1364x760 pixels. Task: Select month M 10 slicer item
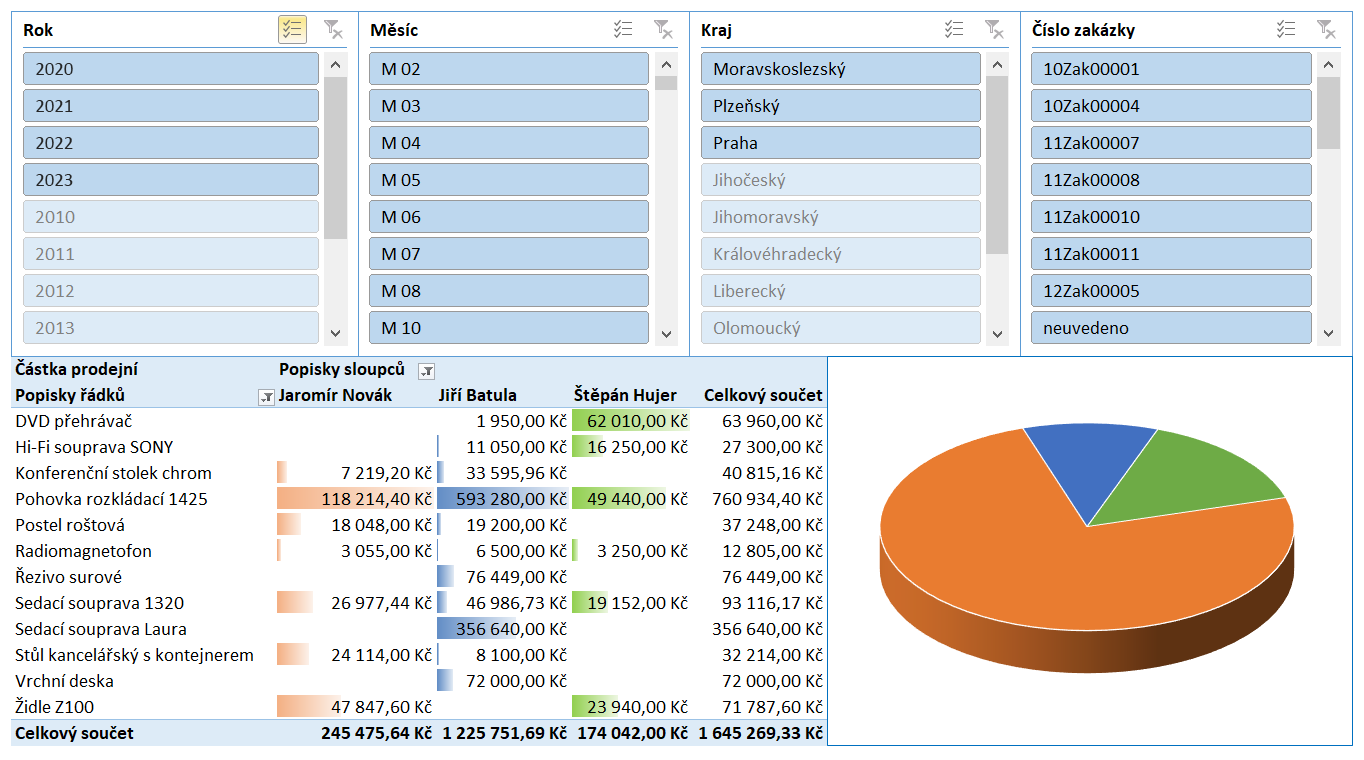(x=509, y=328)
